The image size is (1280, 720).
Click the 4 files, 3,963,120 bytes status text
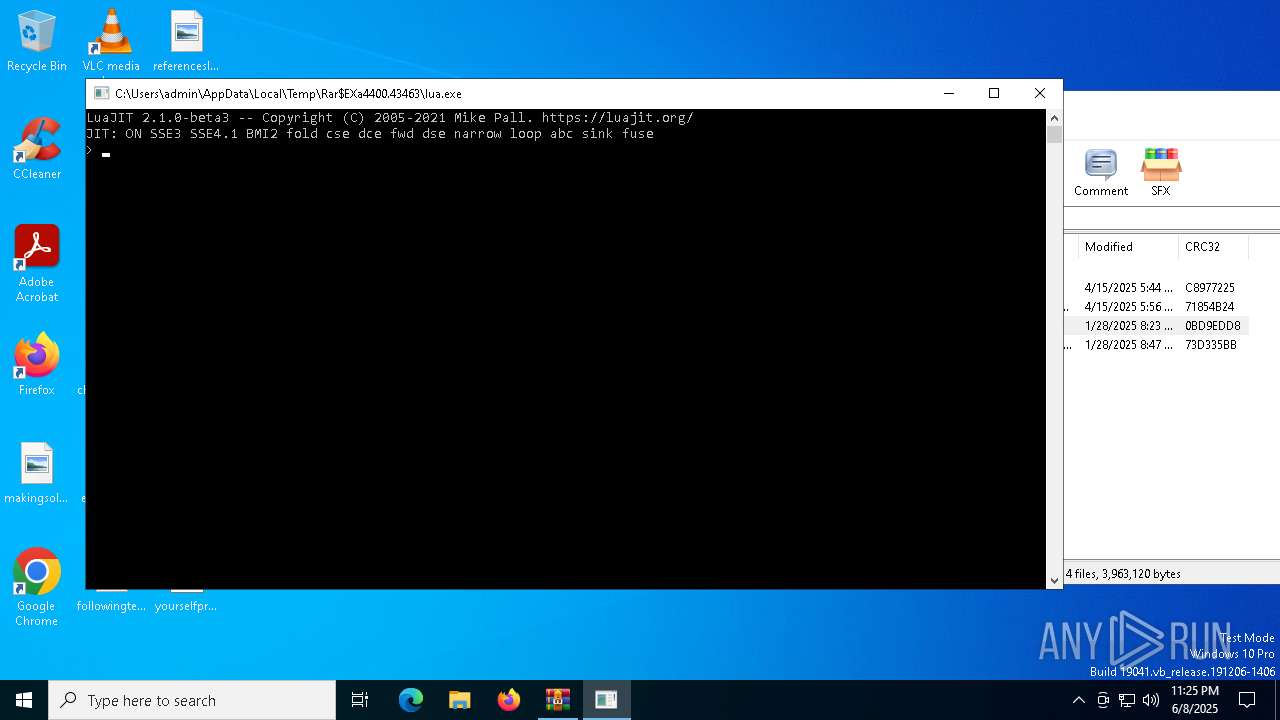(1123, 574)
